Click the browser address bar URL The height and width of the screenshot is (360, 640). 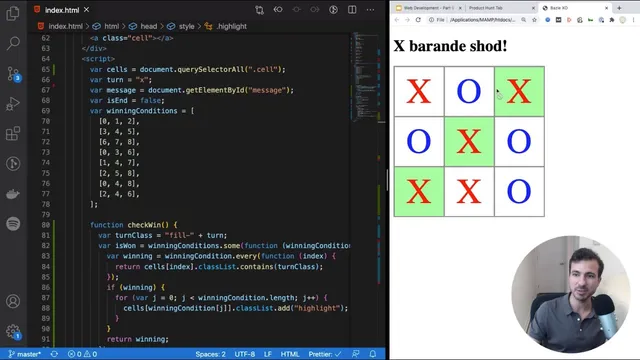pos(482,20)
